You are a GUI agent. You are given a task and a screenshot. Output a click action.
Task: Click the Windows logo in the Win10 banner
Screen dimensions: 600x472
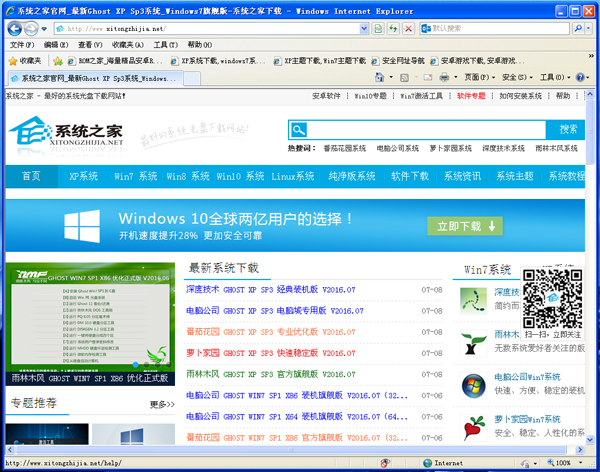pos(82,226)
